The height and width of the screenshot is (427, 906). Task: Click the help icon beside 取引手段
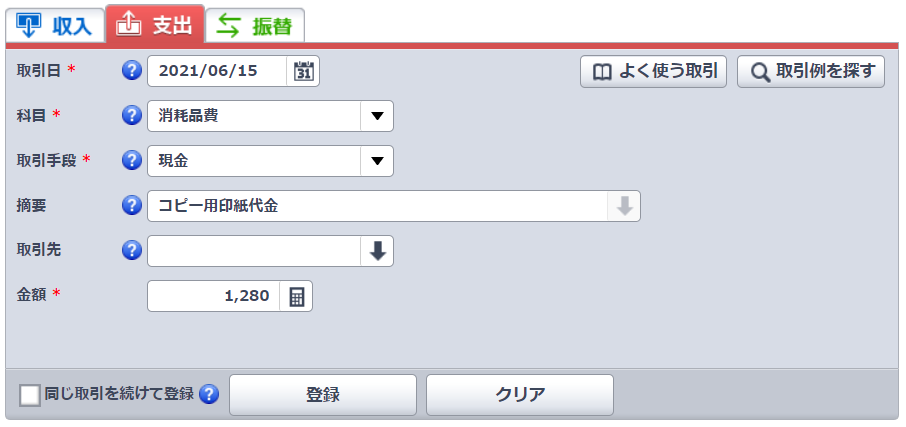coord(132,161)
